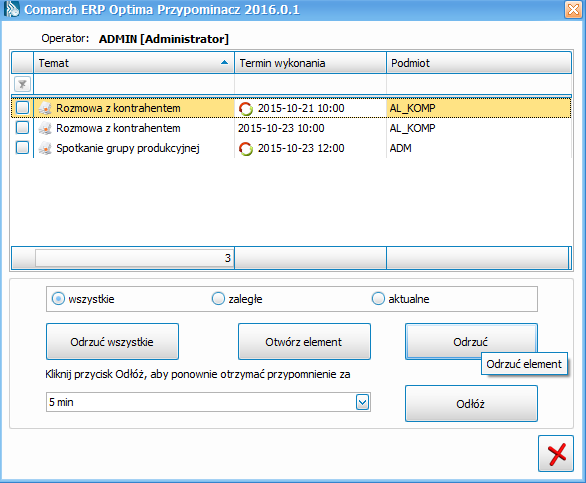The image size is (586, 483).
Task: Click the Podmiot filter field
Action: click(479, 84)
